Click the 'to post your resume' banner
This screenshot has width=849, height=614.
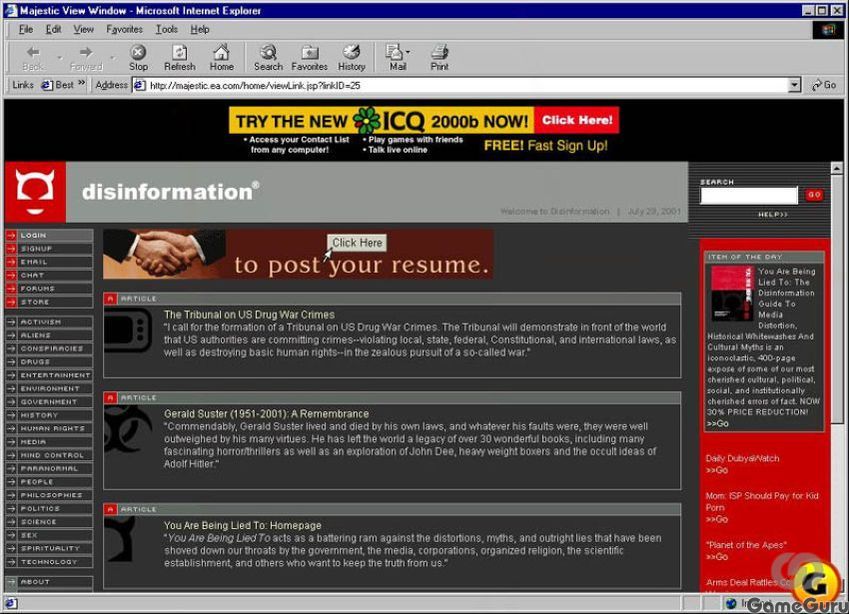click(298, 254)
